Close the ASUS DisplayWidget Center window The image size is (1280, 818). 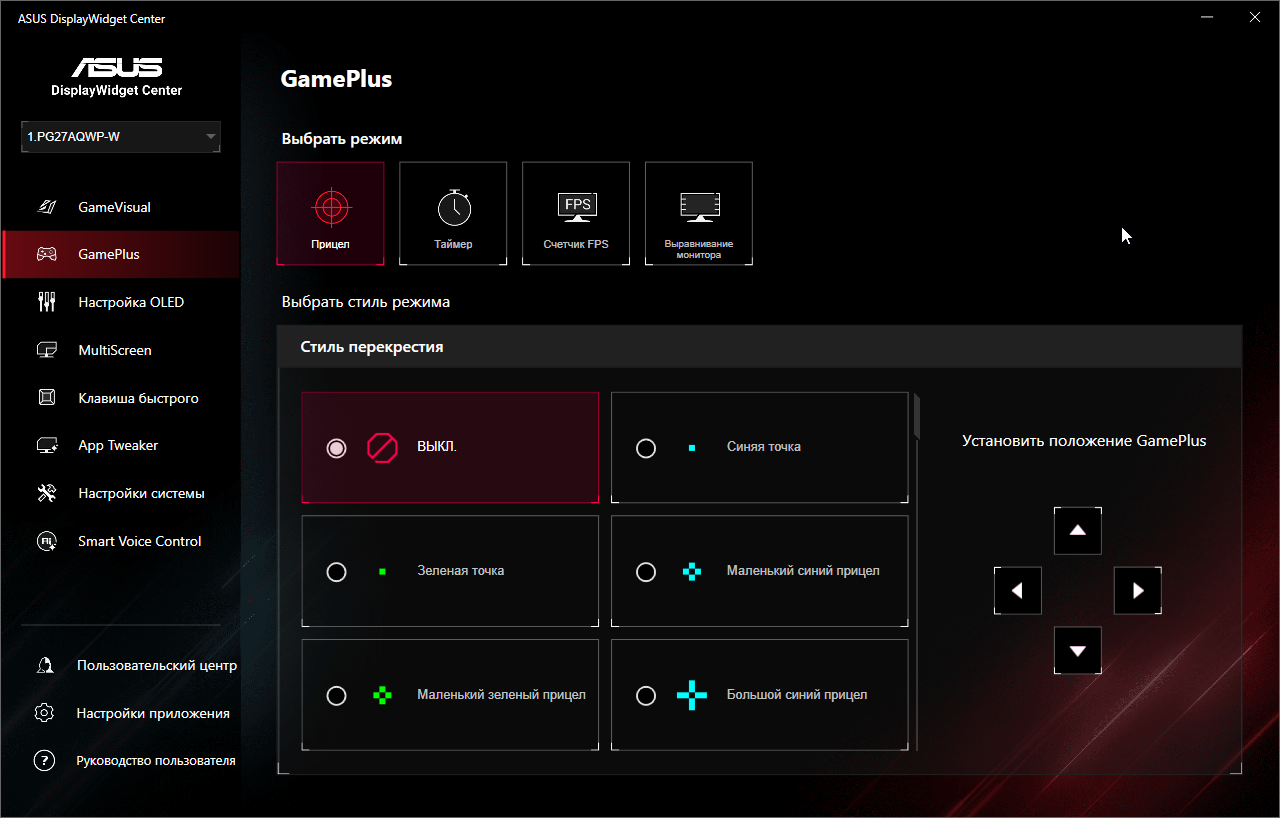[x=1255, y=17]
